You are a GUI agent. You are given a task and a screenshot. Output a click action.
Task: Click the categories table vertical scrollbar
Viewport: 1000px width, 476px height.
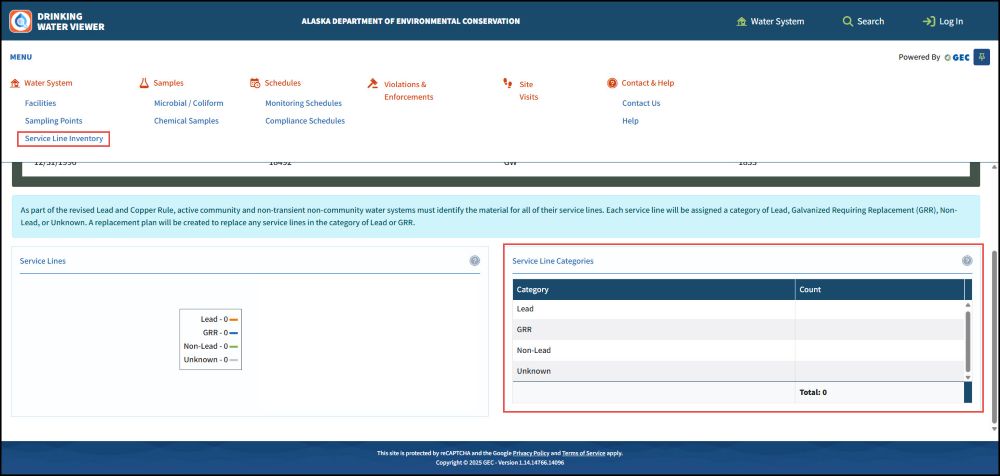point(967,340)
